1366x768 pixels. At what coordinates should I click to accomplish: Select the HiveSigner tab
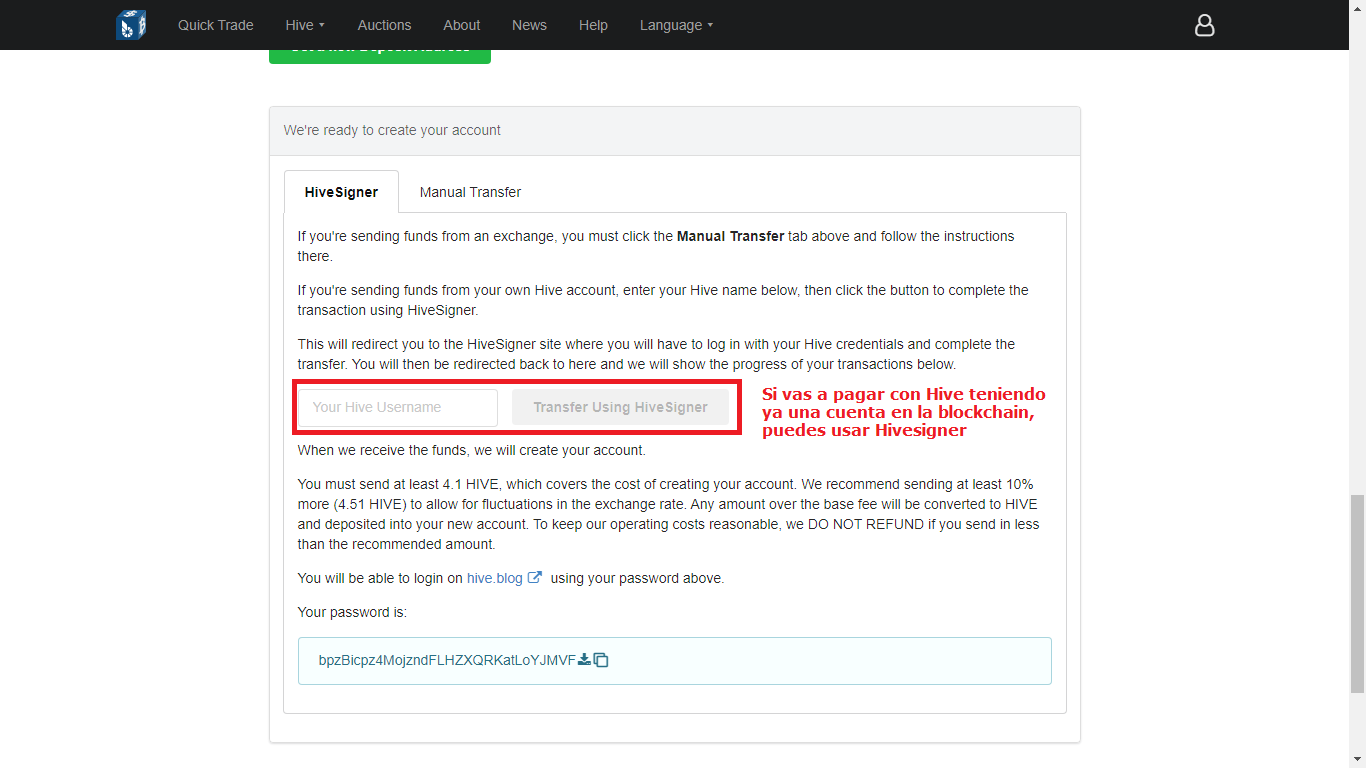click(x=341, y=192)
